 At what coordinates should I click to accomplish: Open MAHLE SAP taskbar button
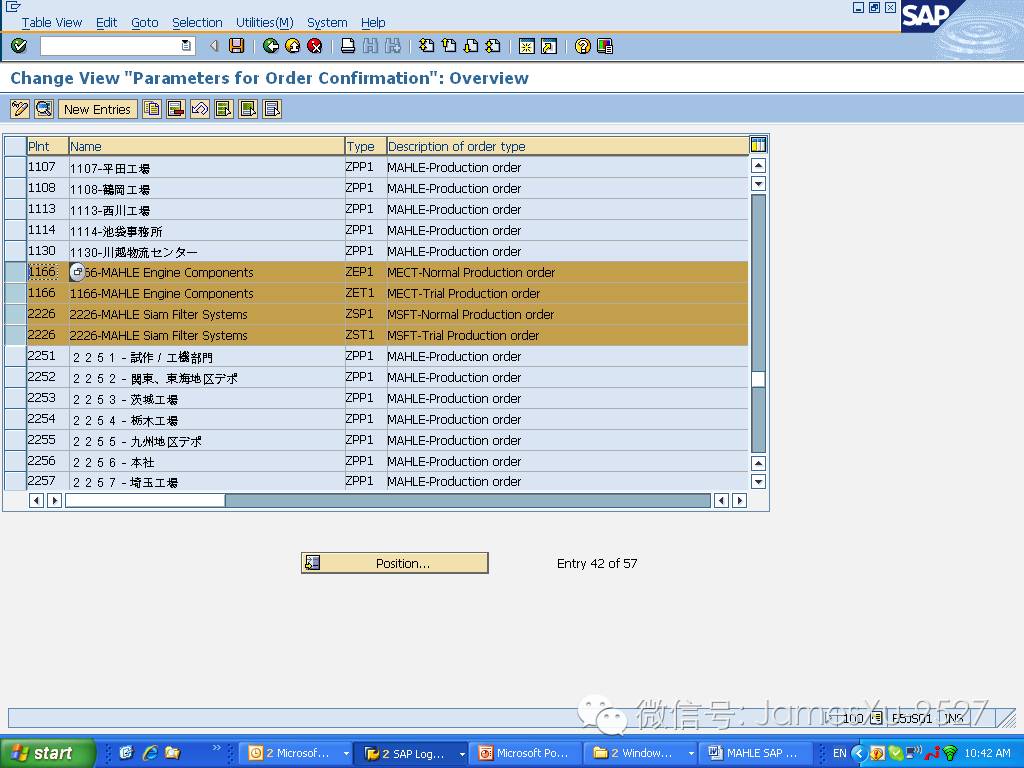click(x=754, y=754)
